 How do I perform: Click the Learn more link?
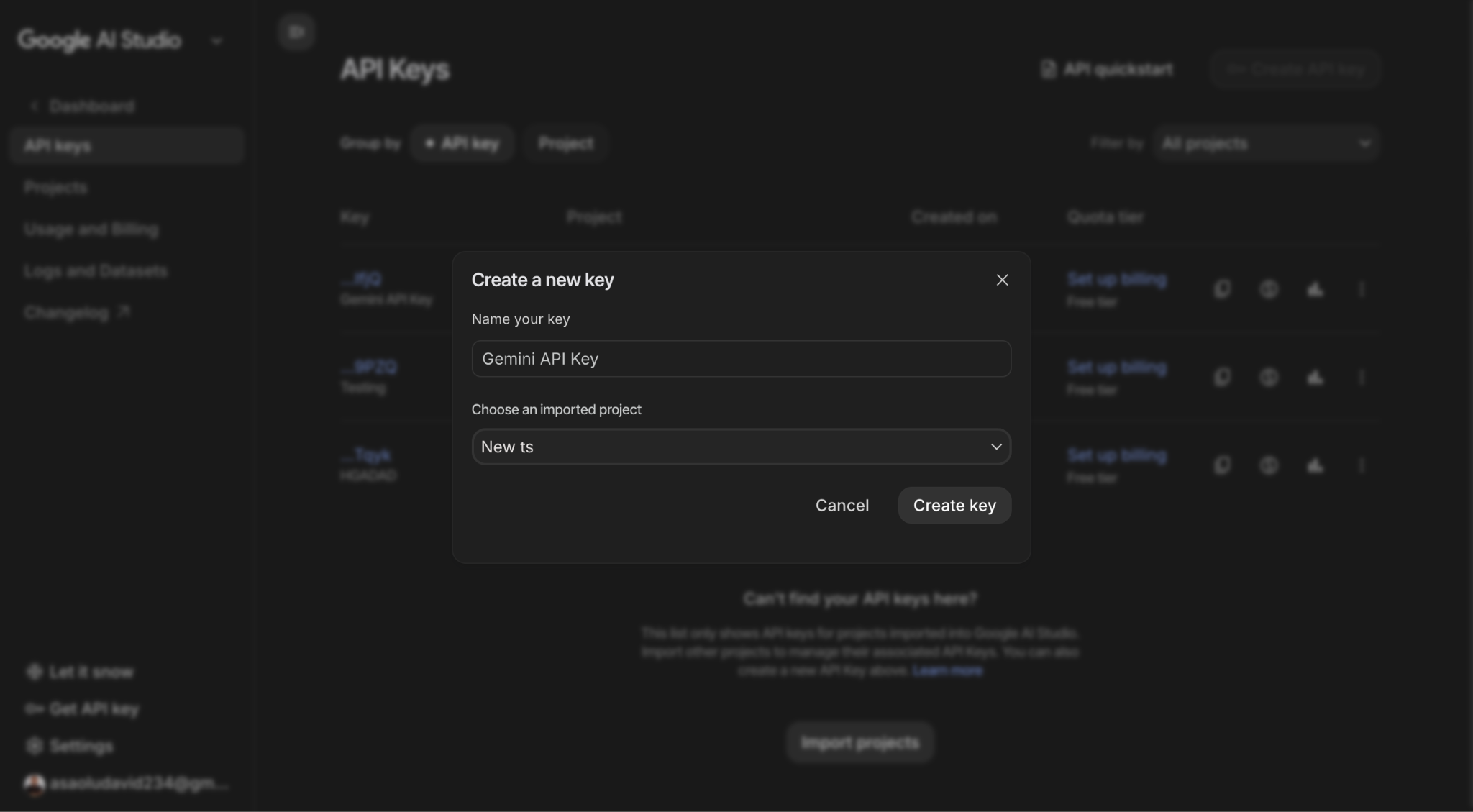pyautogui.click(x=947, y=671)
